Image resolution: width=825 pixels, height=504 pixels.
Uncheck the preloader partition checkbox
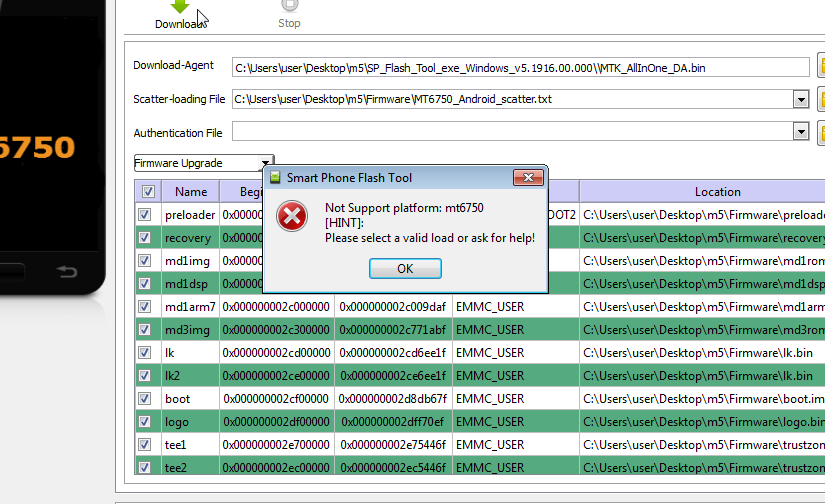145,215
